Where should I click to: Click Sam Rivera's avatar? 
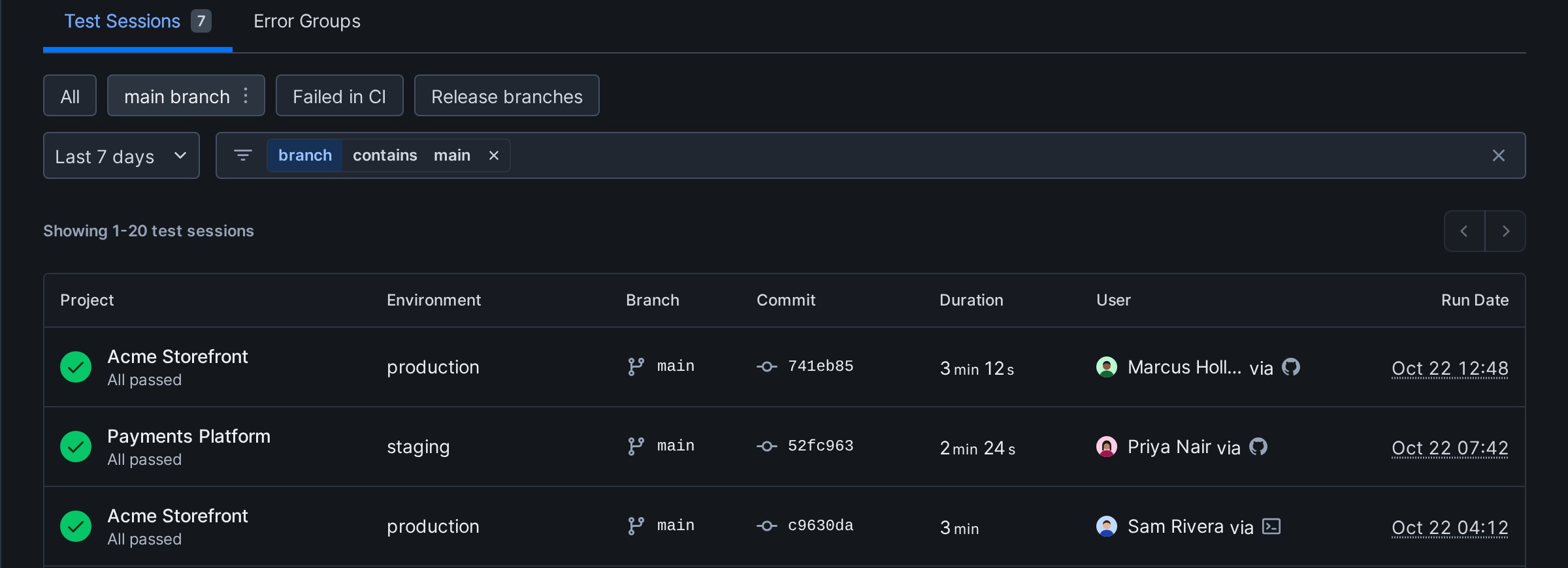(1107, 526)
